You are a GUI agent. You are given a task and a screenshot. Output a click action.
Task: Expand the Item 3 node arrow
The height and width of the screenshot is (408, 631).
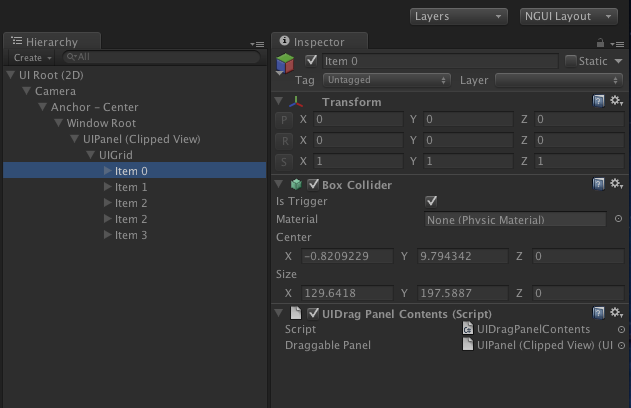click(x=107, y=235)
